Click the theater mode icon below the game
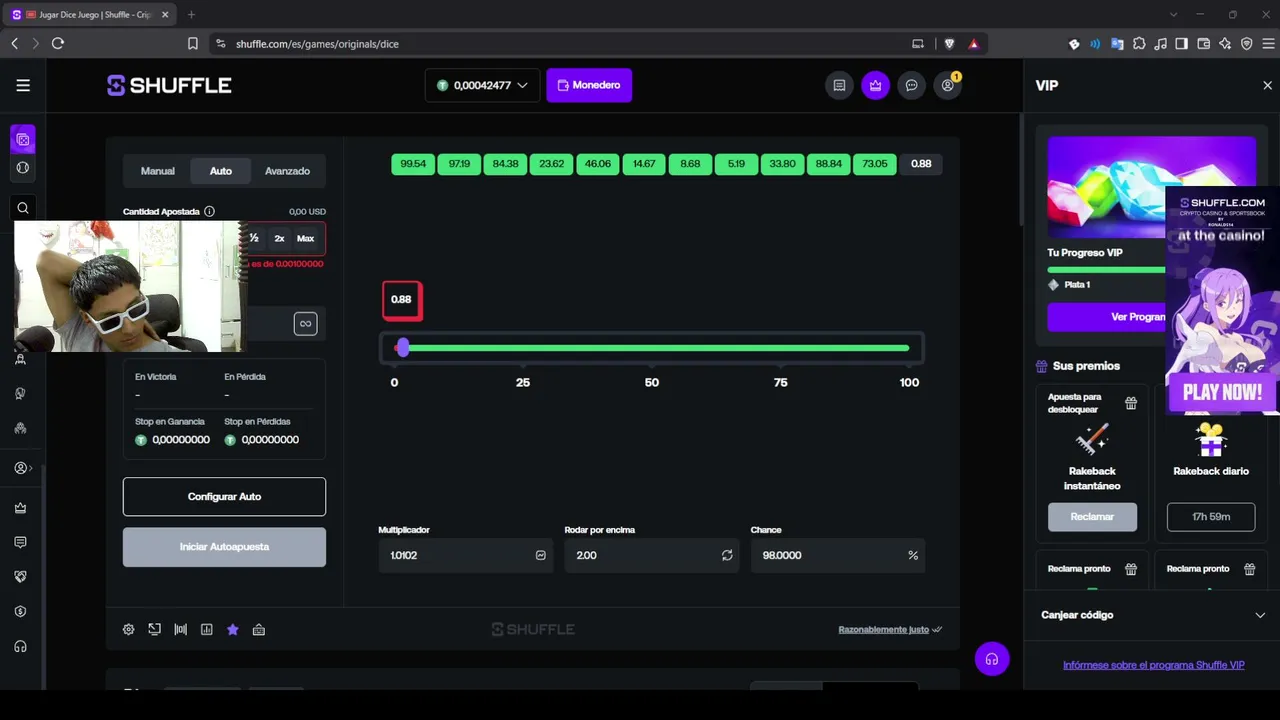 click(155, 630)
